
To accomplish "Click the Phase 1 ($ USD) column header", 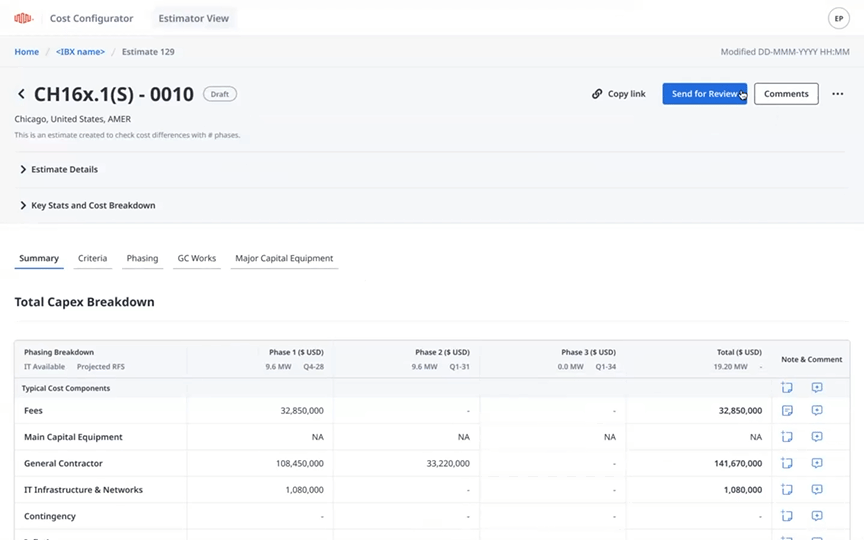I will click(x=296, y=352).
